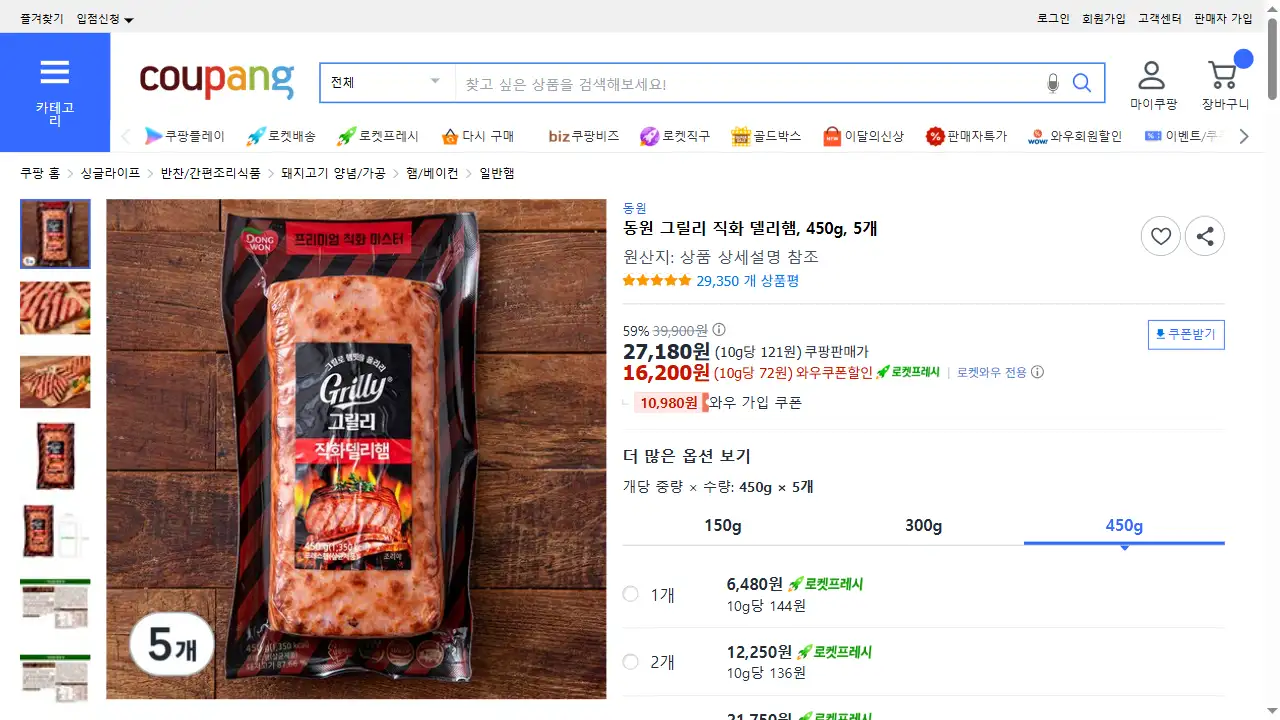Click into the product search field

748,83
